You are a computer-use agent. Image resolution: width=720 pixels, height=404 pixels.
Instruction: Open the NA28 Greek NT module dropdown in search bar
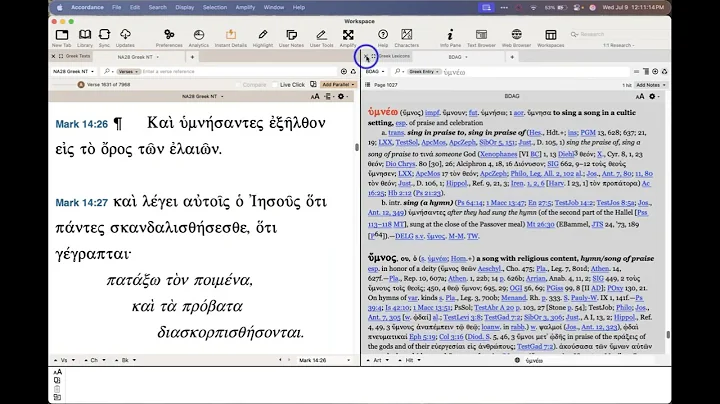point(73,72)
